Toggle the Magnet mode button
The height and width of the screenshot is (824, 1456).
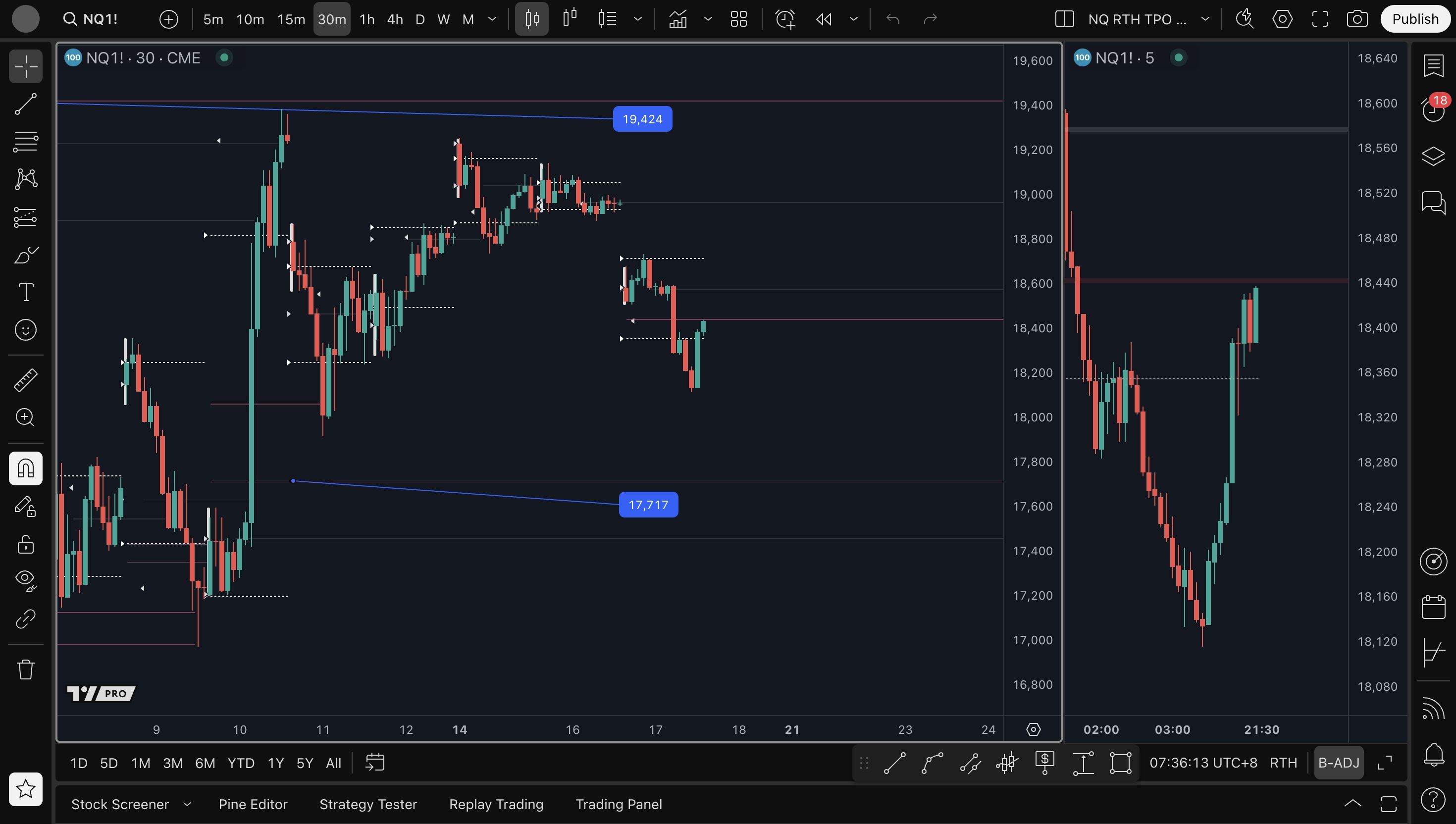[x=25, y=468]
